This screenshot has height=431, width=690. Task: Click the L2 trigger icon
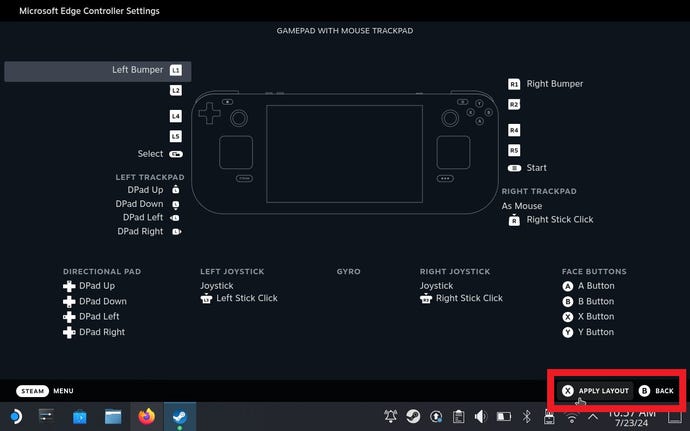175,90
